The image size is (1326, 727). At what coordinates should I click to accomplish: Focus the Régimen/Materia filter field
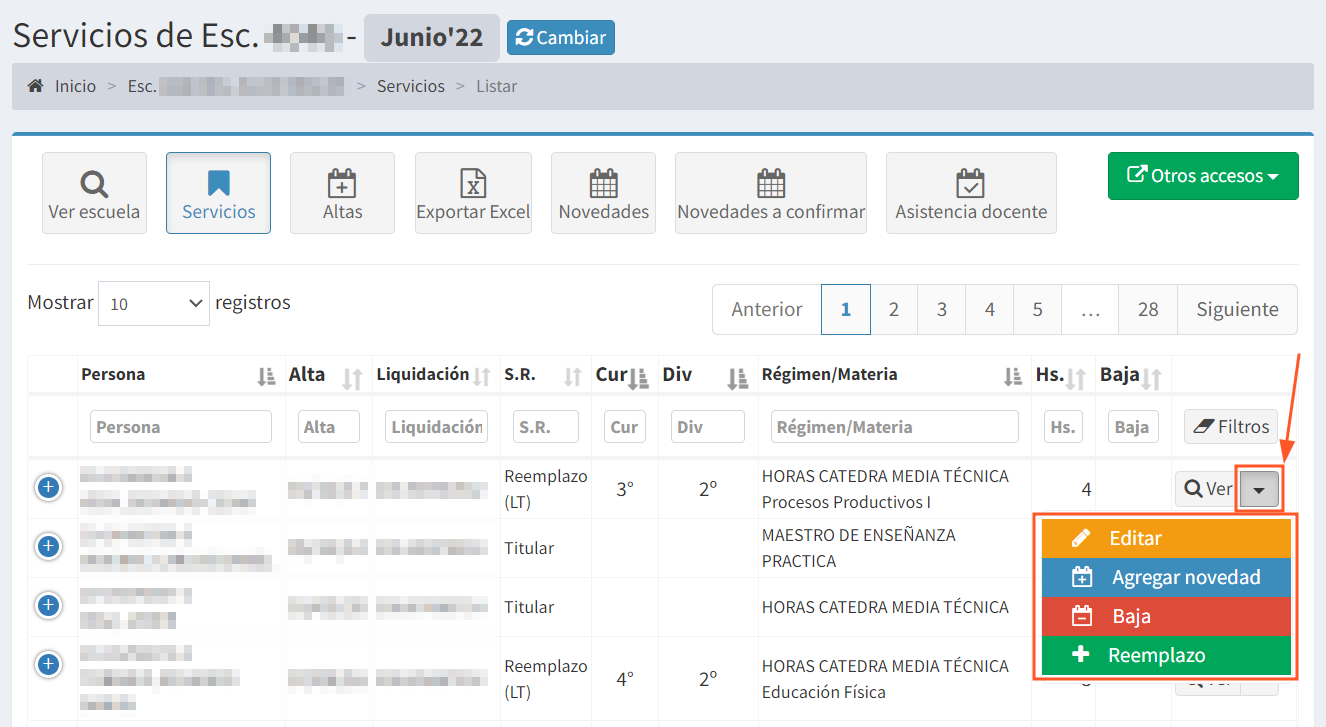(x=895, y=427)
